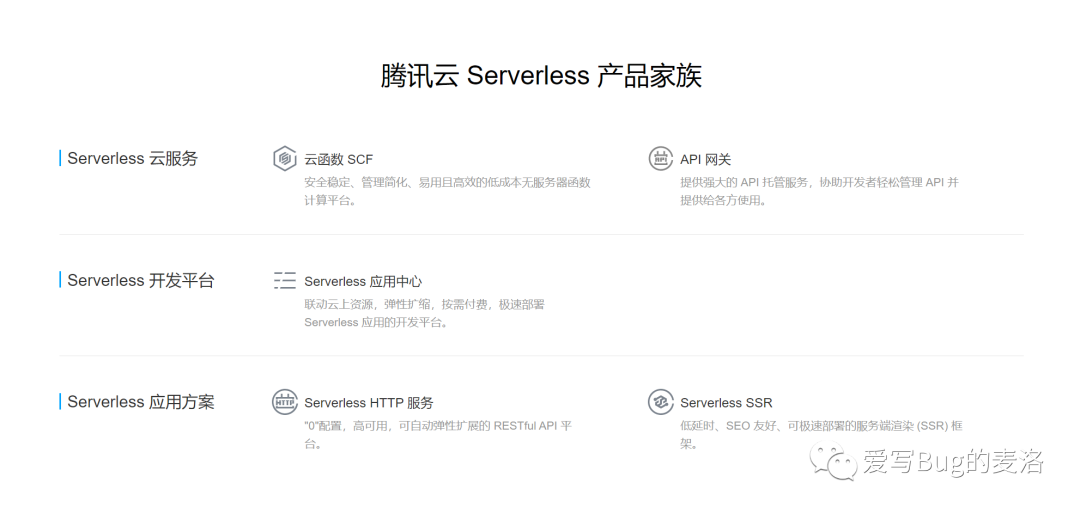
Task: Click the Serverless SSR circular icon
Action: [x=661, y=402]
